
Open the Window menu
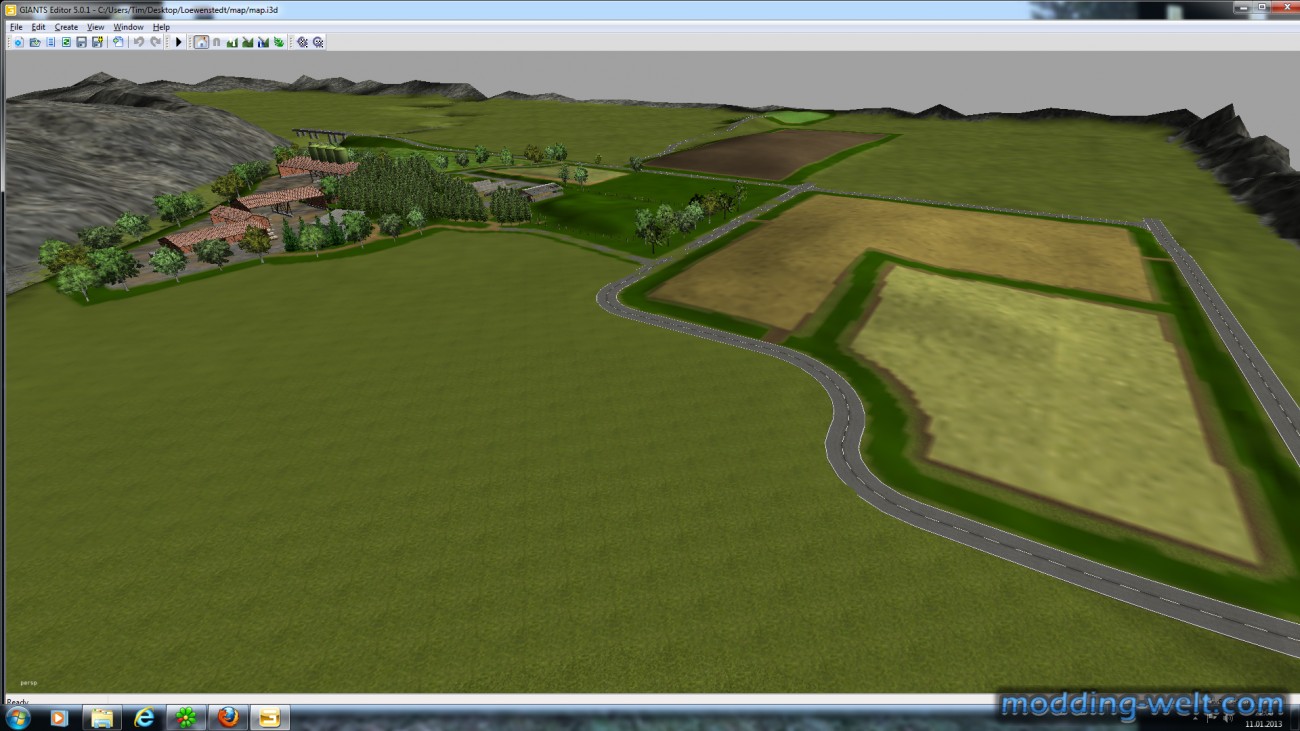(x=128, y=27)
